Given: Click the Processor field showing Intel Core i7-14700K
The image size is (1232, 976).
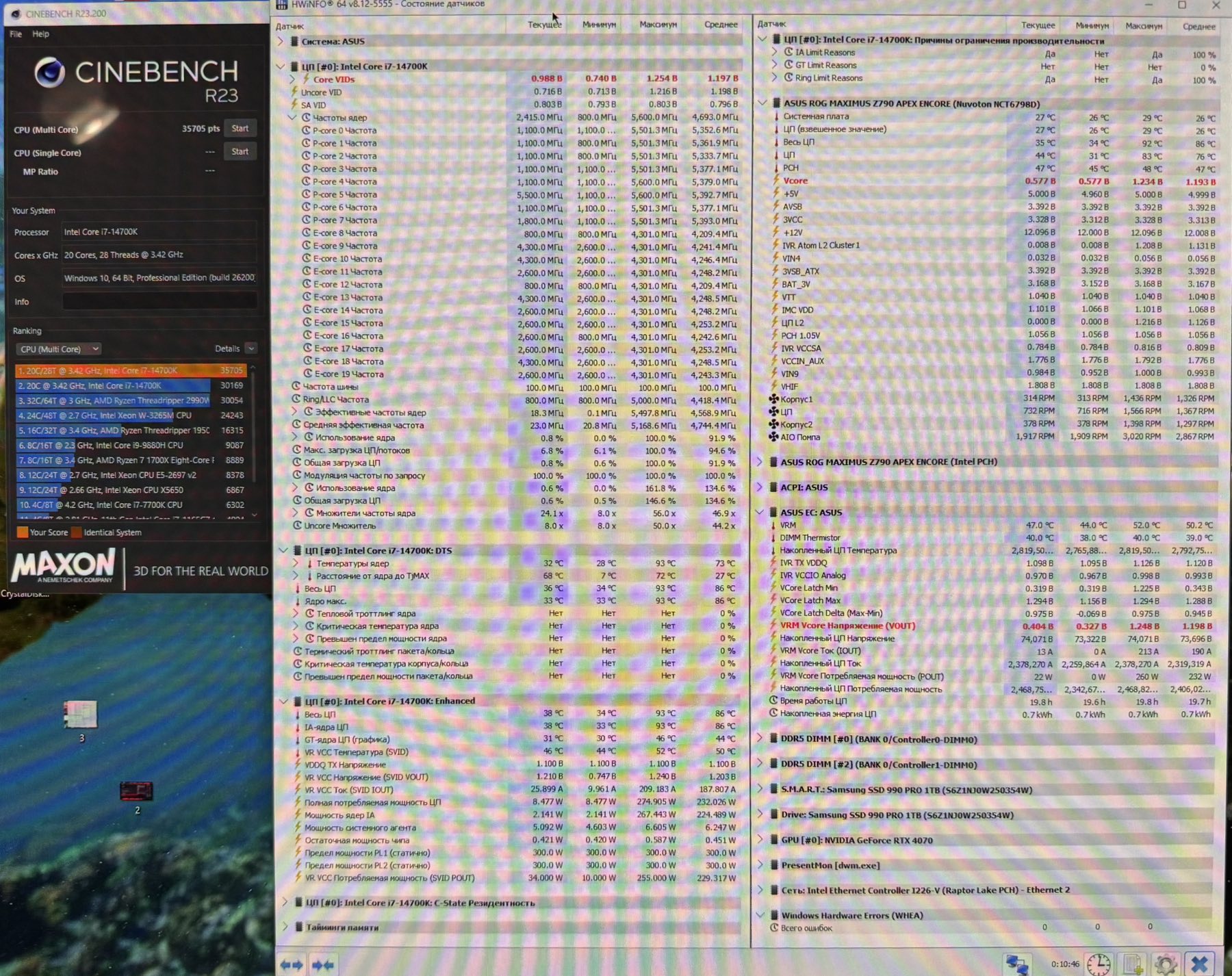Looking at the screenshot, I should click(x=159, y=232).
